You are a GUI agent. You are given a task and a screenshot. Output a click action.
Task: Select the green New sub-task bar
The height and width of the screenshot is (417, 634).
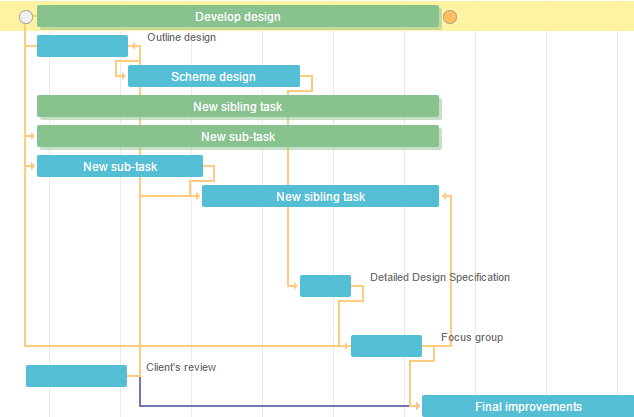point(238,136)
